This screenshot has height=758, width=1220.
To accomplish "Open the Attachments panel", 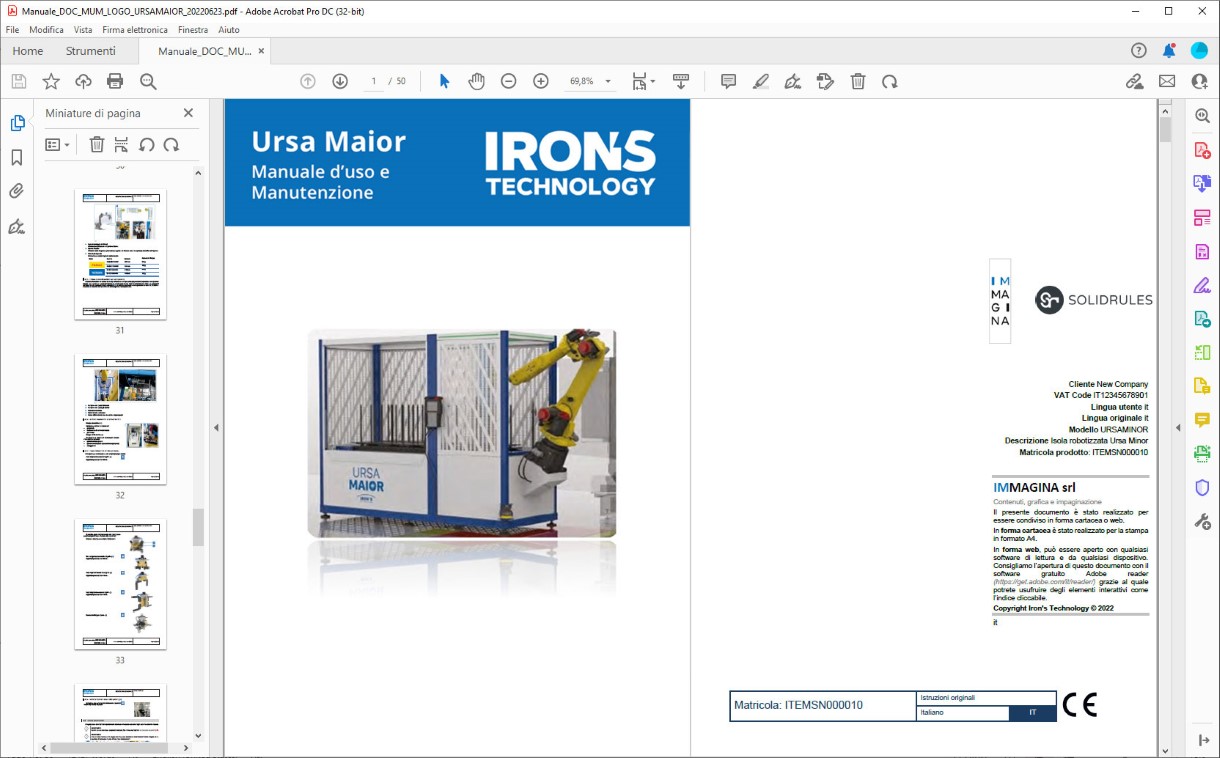I will pos(18,191).
